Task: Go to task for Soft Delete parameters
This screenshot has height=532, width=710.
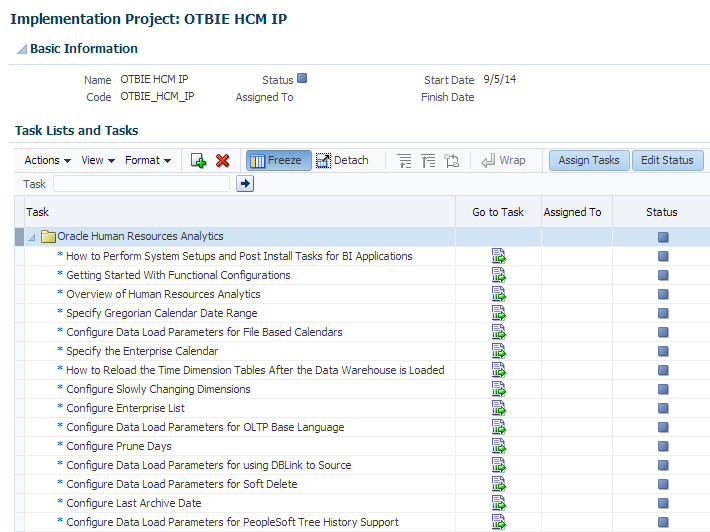Action: point(499,484)
